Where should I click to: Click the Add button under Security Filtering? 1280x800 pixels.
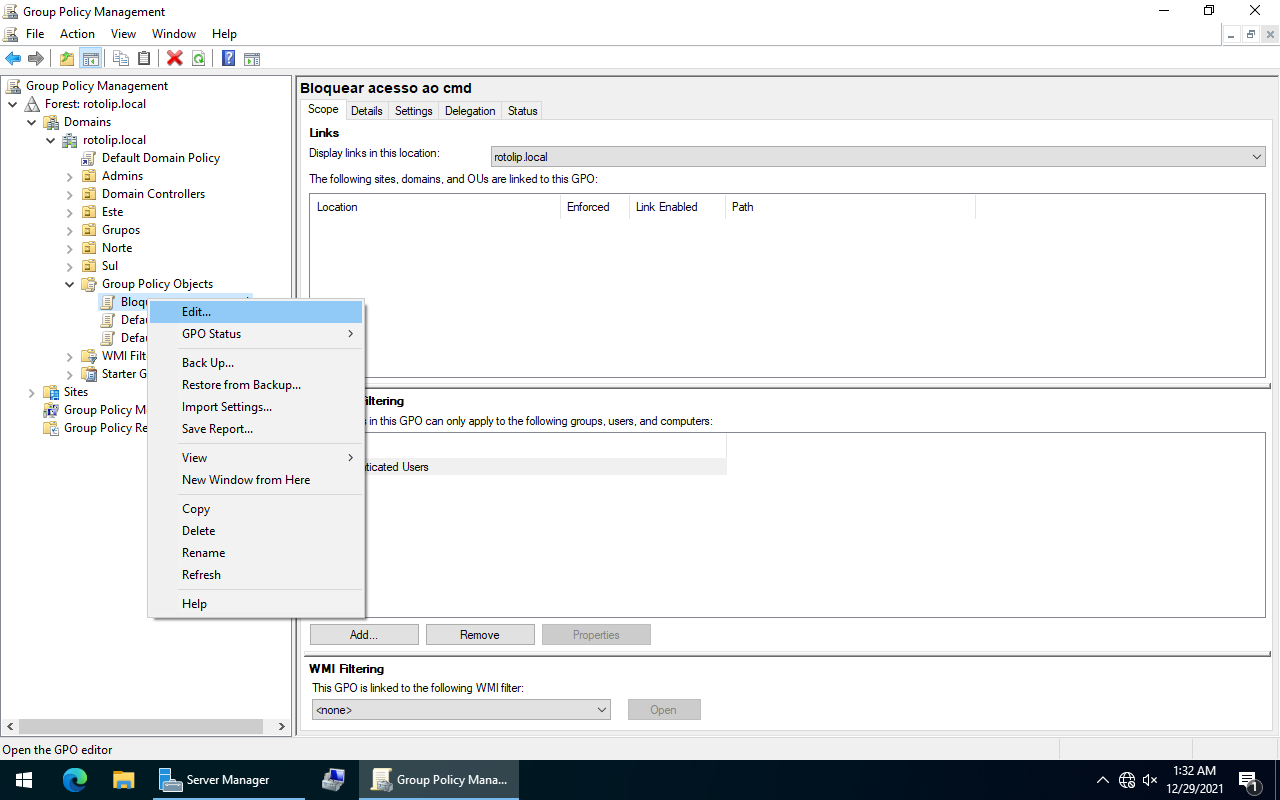pos(364,634)
